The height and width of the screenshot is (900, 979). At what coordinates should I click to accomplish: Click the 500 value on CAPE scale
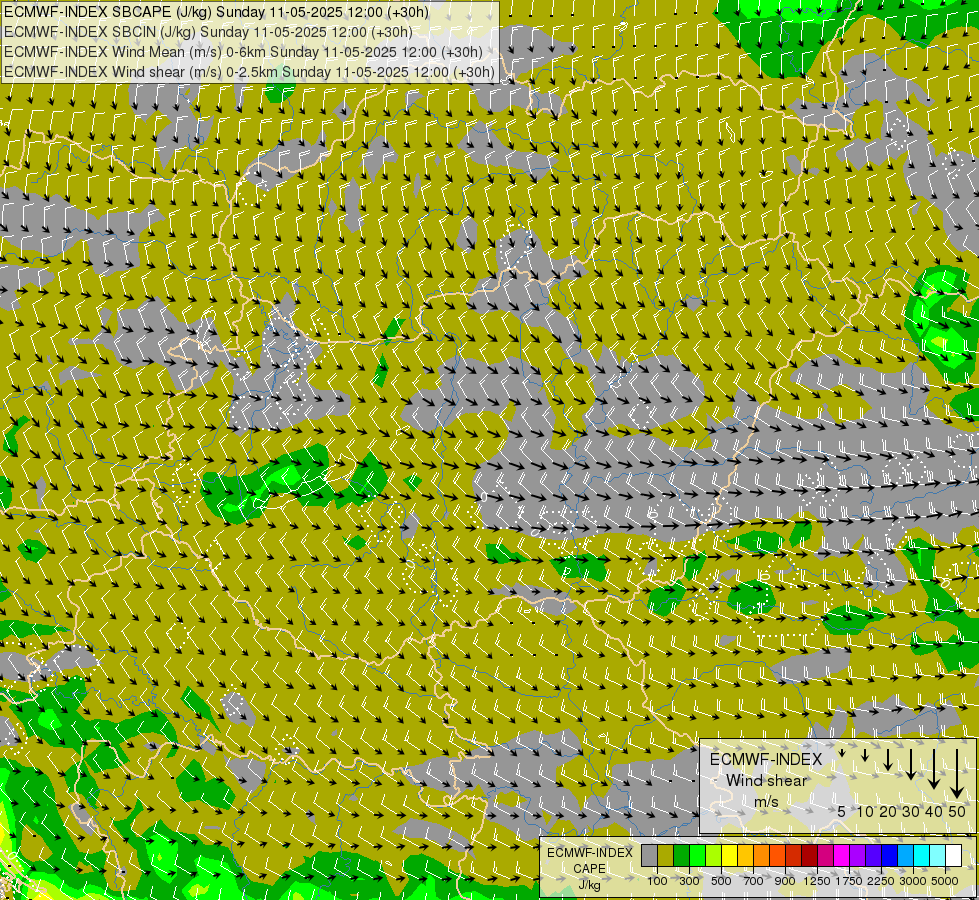click(x=721, y=881)
